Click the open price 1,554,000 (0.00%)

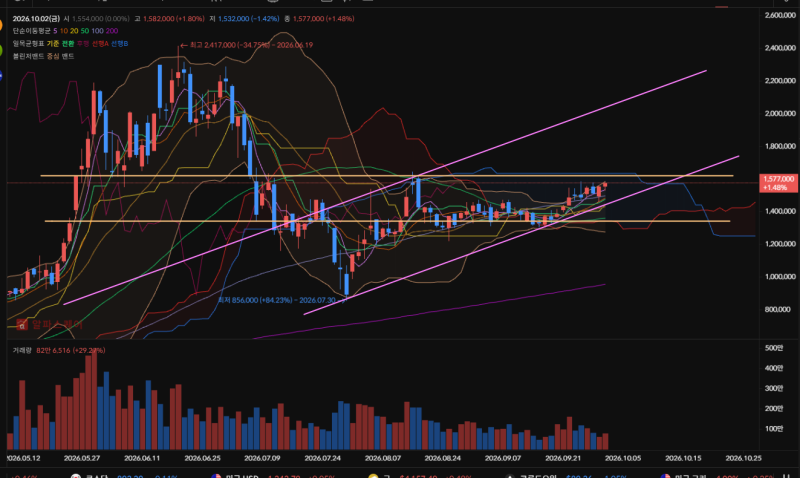click(x=99, y=18)
